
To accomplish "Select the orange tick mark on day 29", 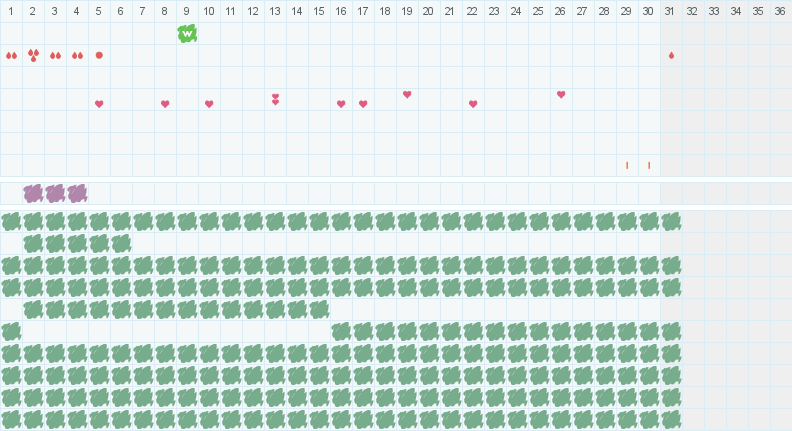I will [627, 165].
